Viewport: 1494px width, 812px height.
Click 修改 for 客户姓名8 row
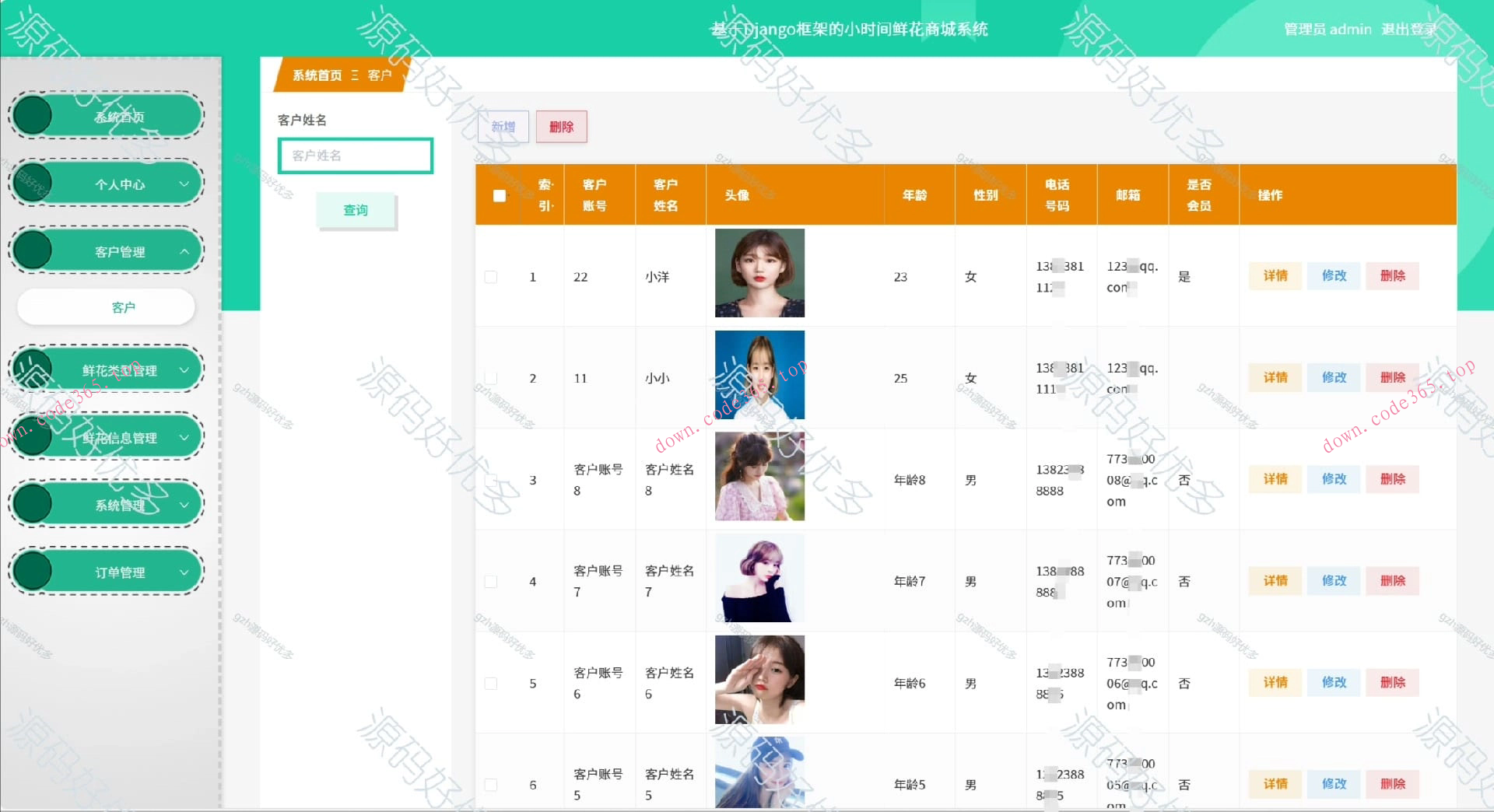pyautogui.click(x=1334, y=479)
